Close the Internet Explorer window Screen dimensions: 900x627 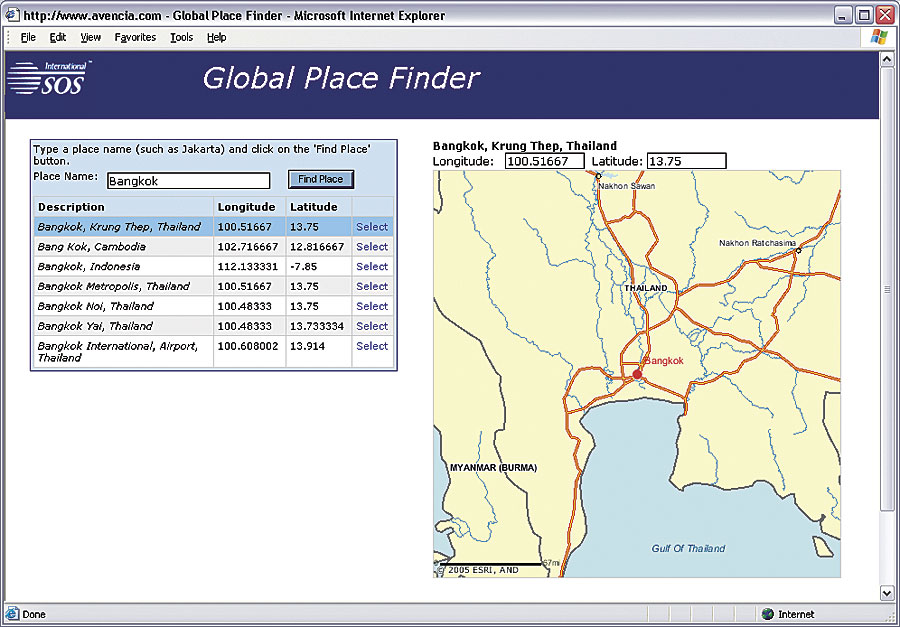click(x=883, y=16)
